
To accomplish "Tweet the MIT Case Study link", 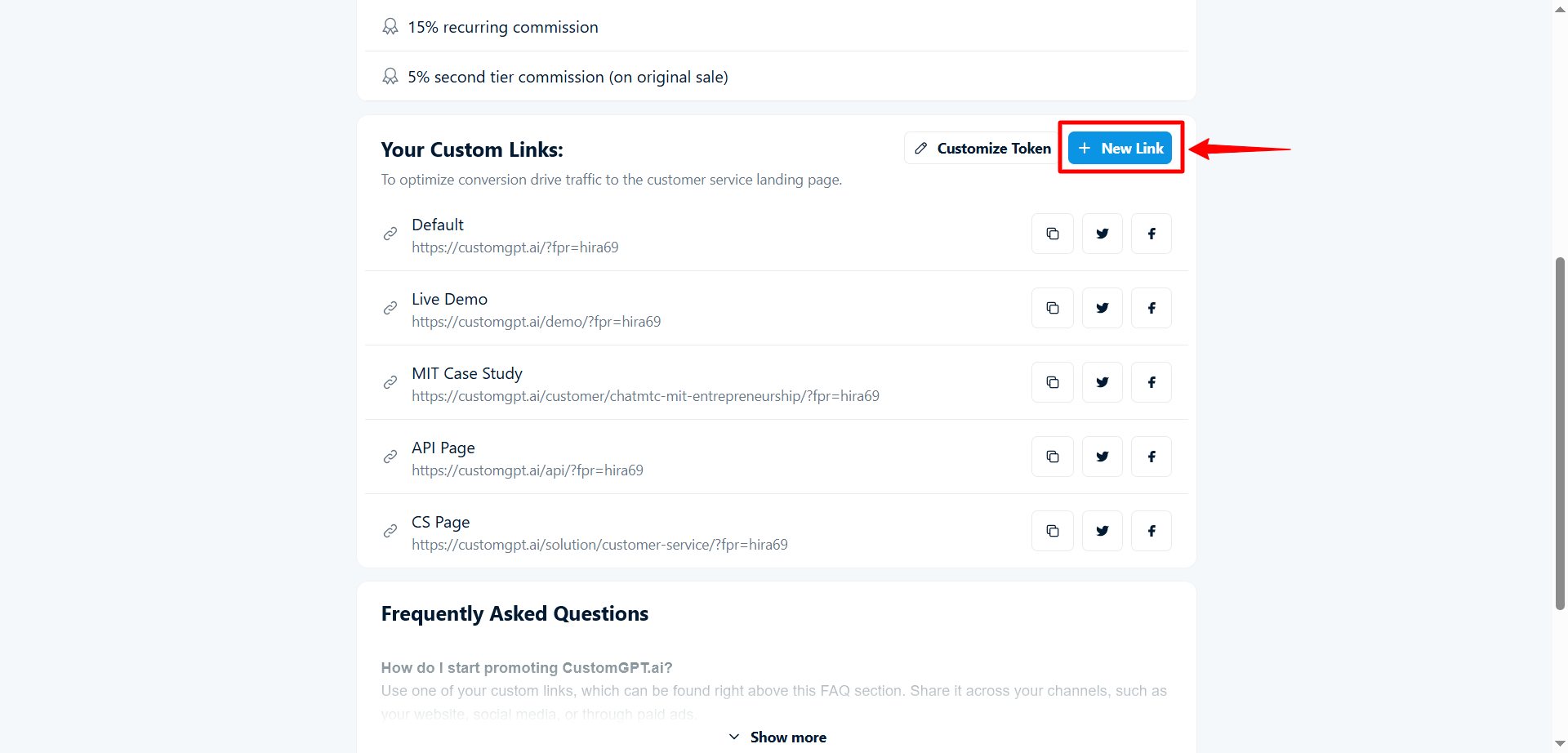I will coord(1102,382).
